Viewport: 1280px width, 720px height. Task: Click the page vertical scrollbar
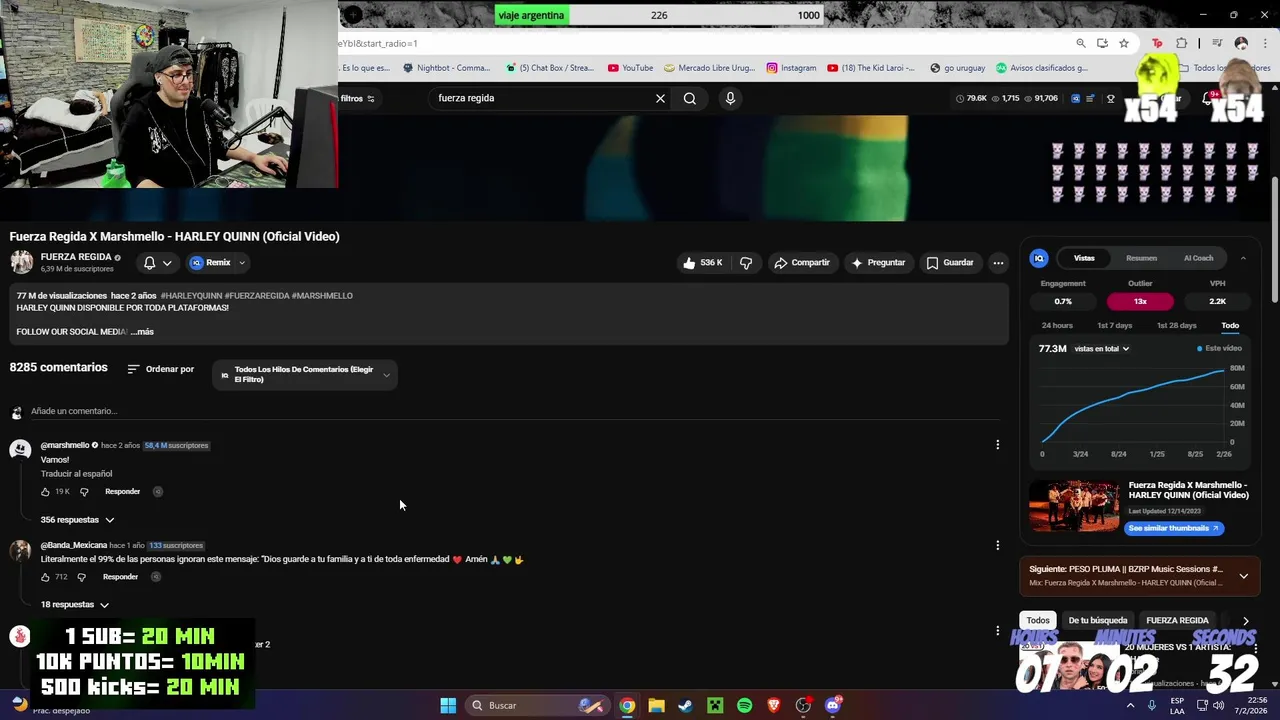coord(1274,238)
